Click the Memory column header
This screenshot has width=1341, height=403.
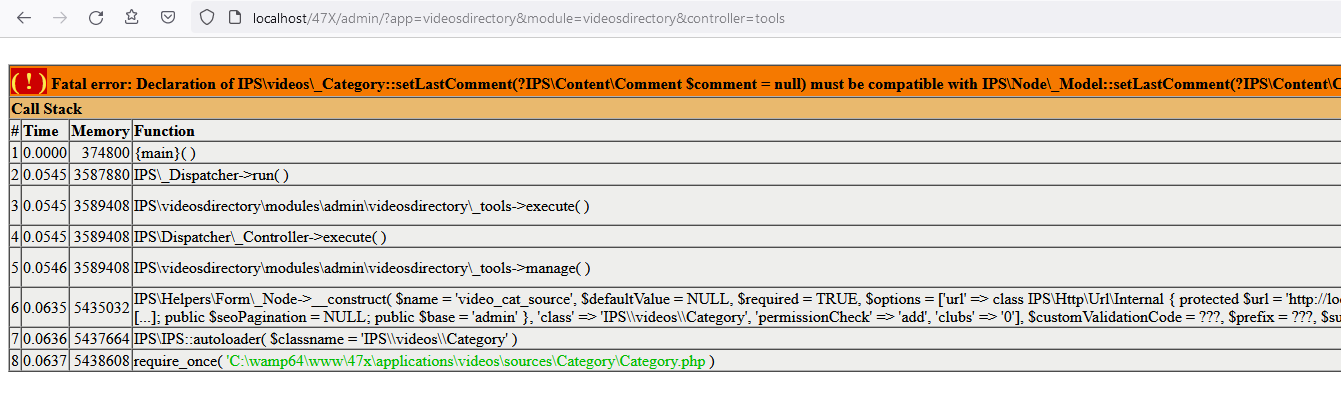101,131
